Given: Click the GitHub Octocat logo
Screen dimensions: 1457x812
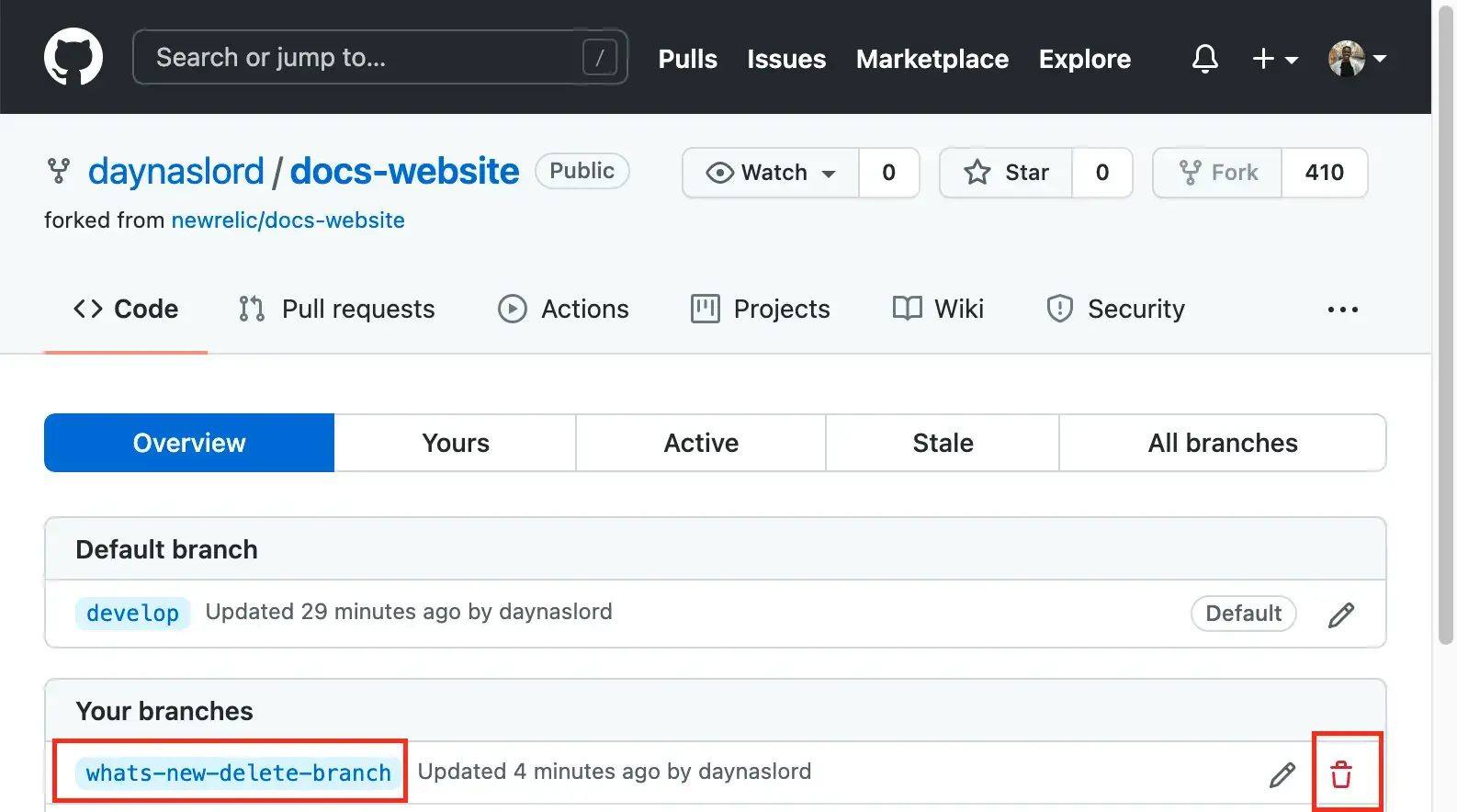Looking at the screenshot, I should point(73,57).
